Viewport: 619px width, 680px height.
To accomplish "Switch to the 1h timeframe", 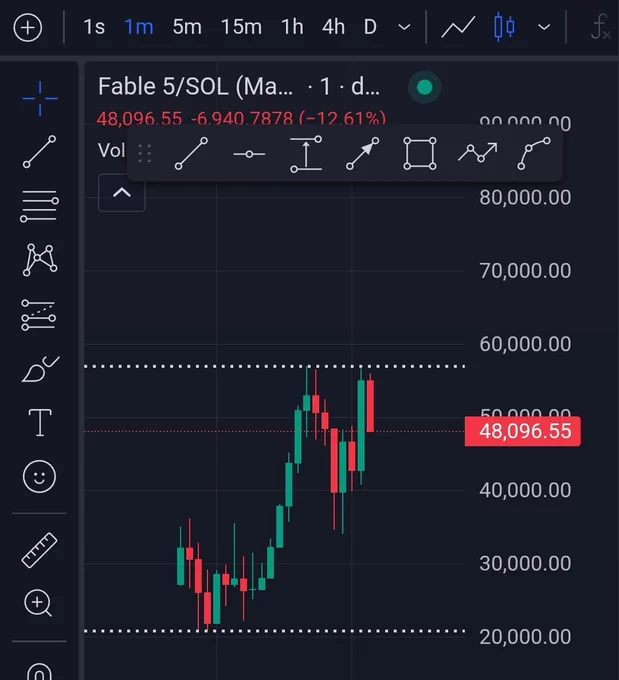I will coord(292,27).
